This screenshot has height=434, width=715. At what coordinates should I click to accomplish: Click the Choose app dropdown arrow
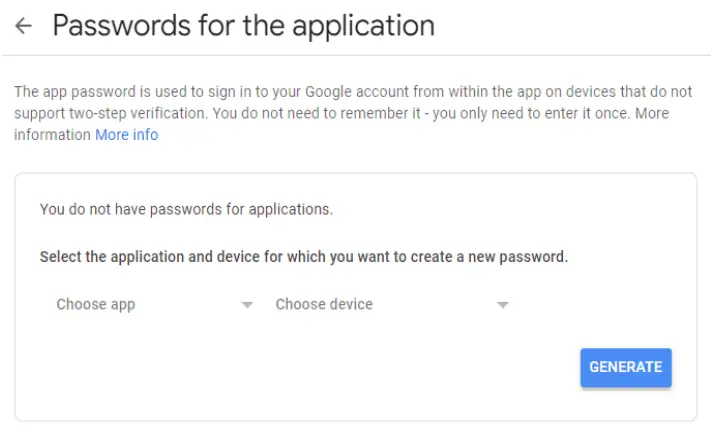[247, 305]
